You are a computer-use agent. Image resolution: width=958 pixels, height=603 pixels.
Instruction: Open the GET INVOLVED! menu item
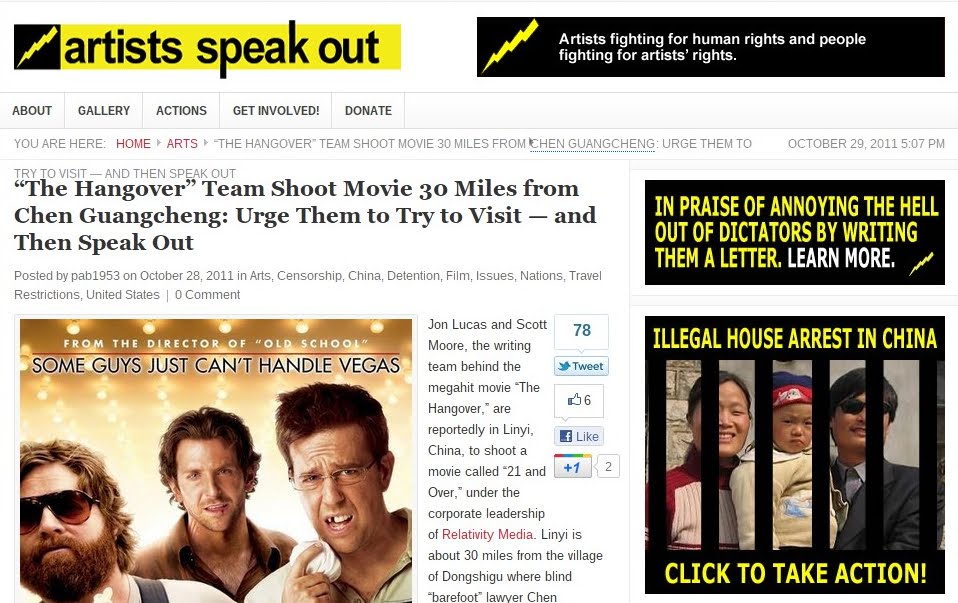pyautogui.click(x=276, y=111)
